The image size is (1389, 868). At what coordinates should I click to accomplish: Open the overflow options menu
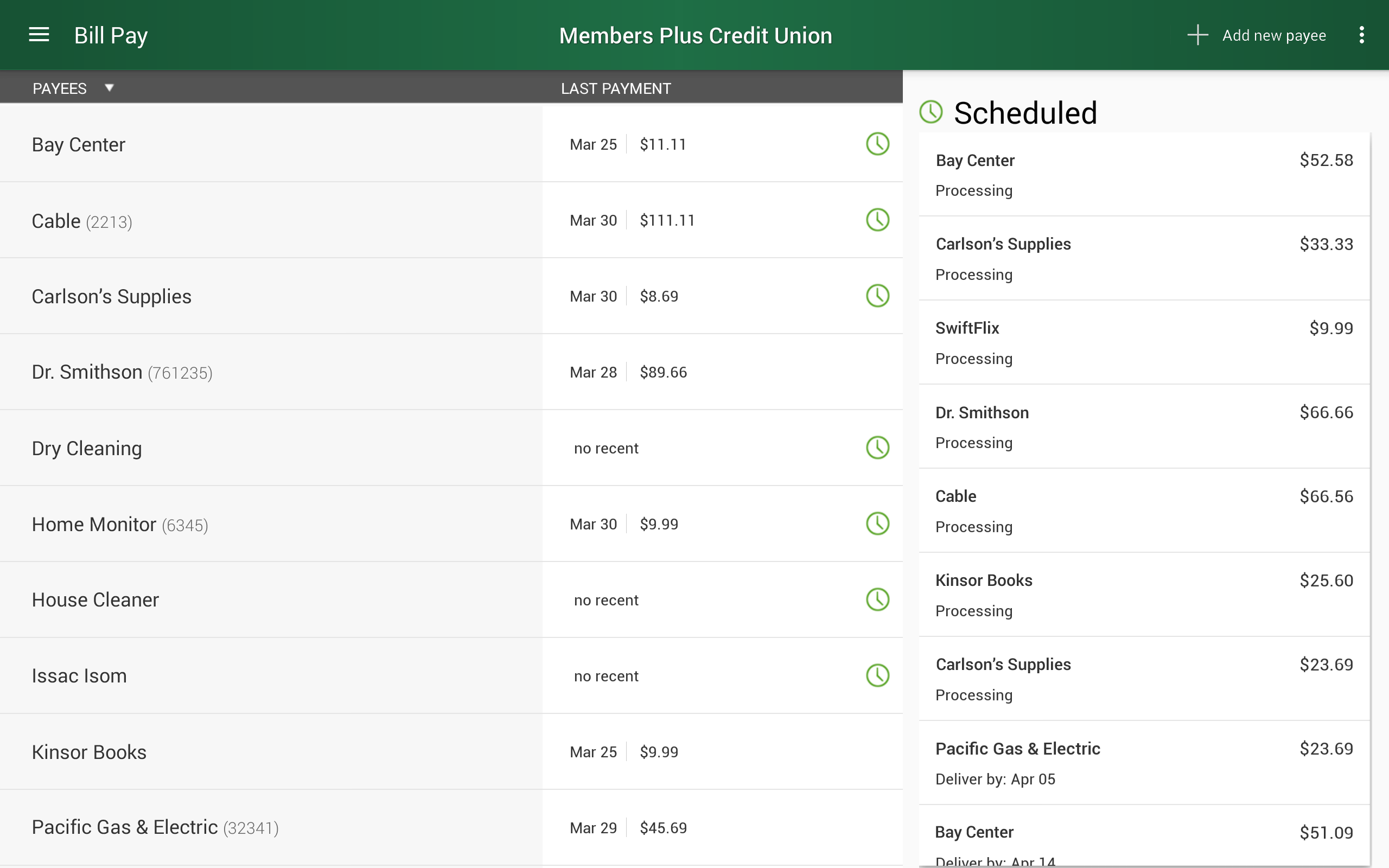coord(1362,34)
